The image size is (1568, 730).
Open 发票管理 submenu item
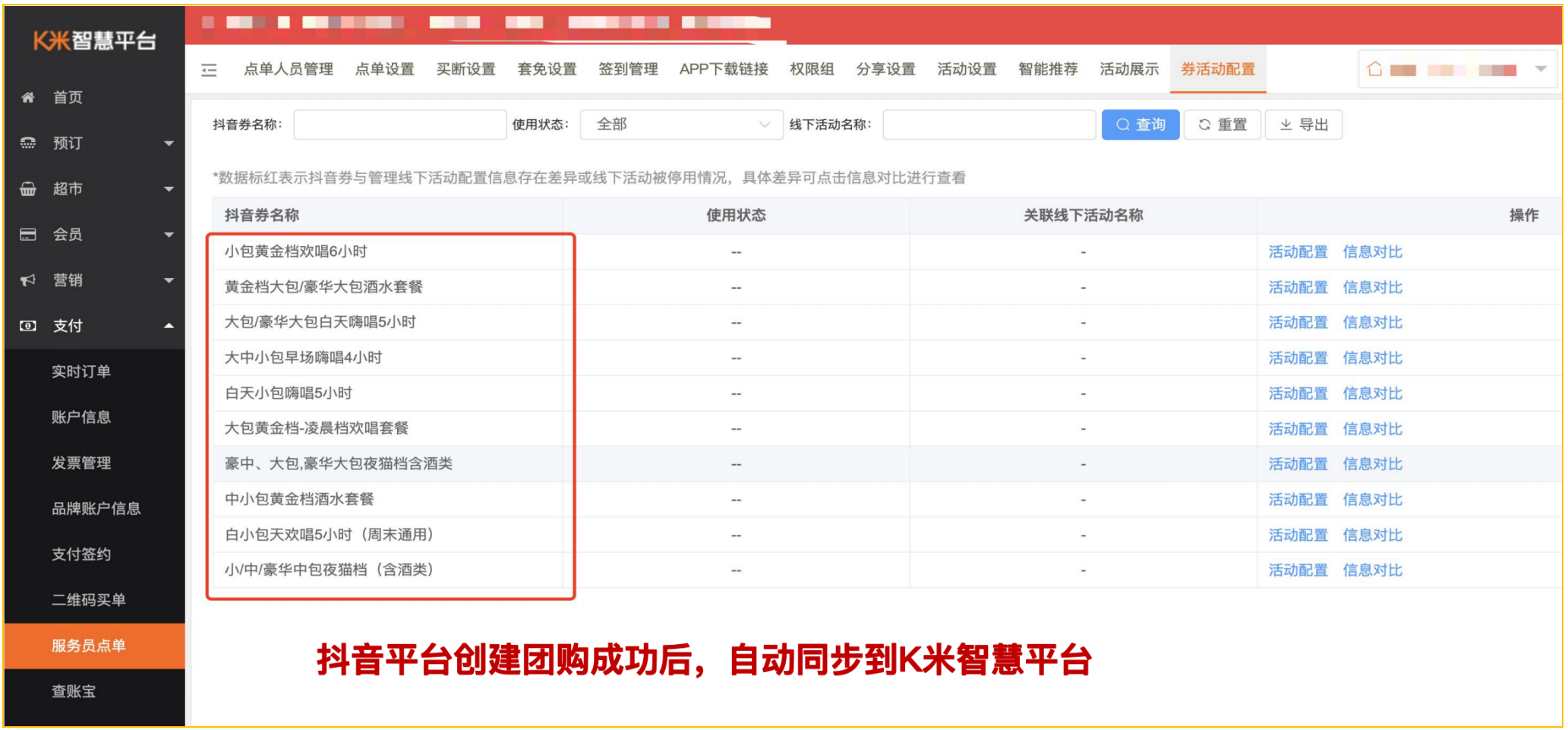(81, 463)
